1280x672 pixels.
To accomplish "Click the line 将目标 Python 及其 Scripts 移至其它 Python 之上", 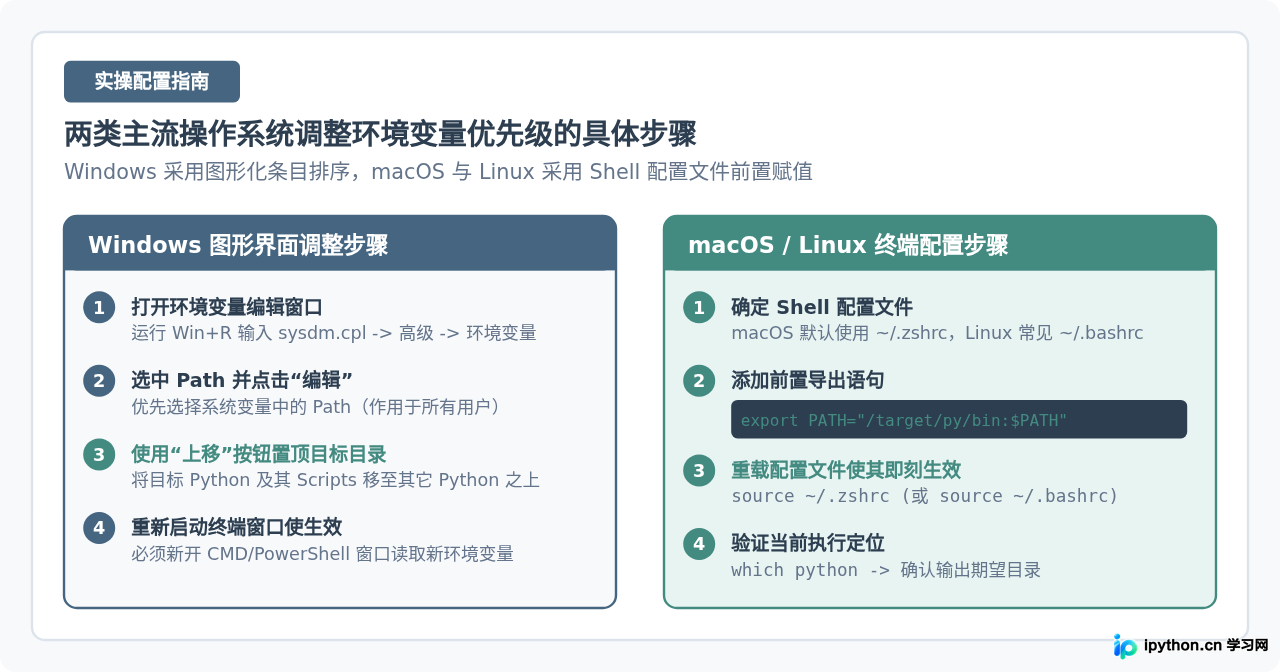I will click(336, 480).
